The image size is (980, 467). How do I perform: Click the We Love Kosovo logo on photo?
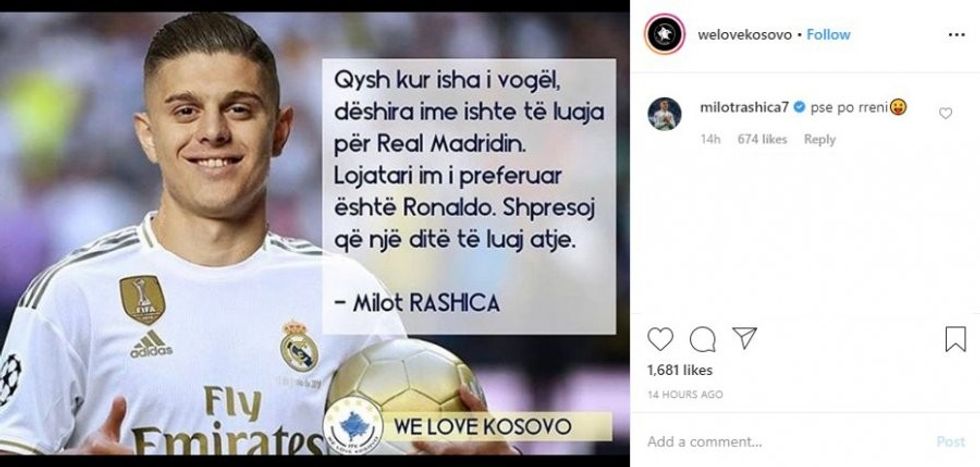(353, 426)
